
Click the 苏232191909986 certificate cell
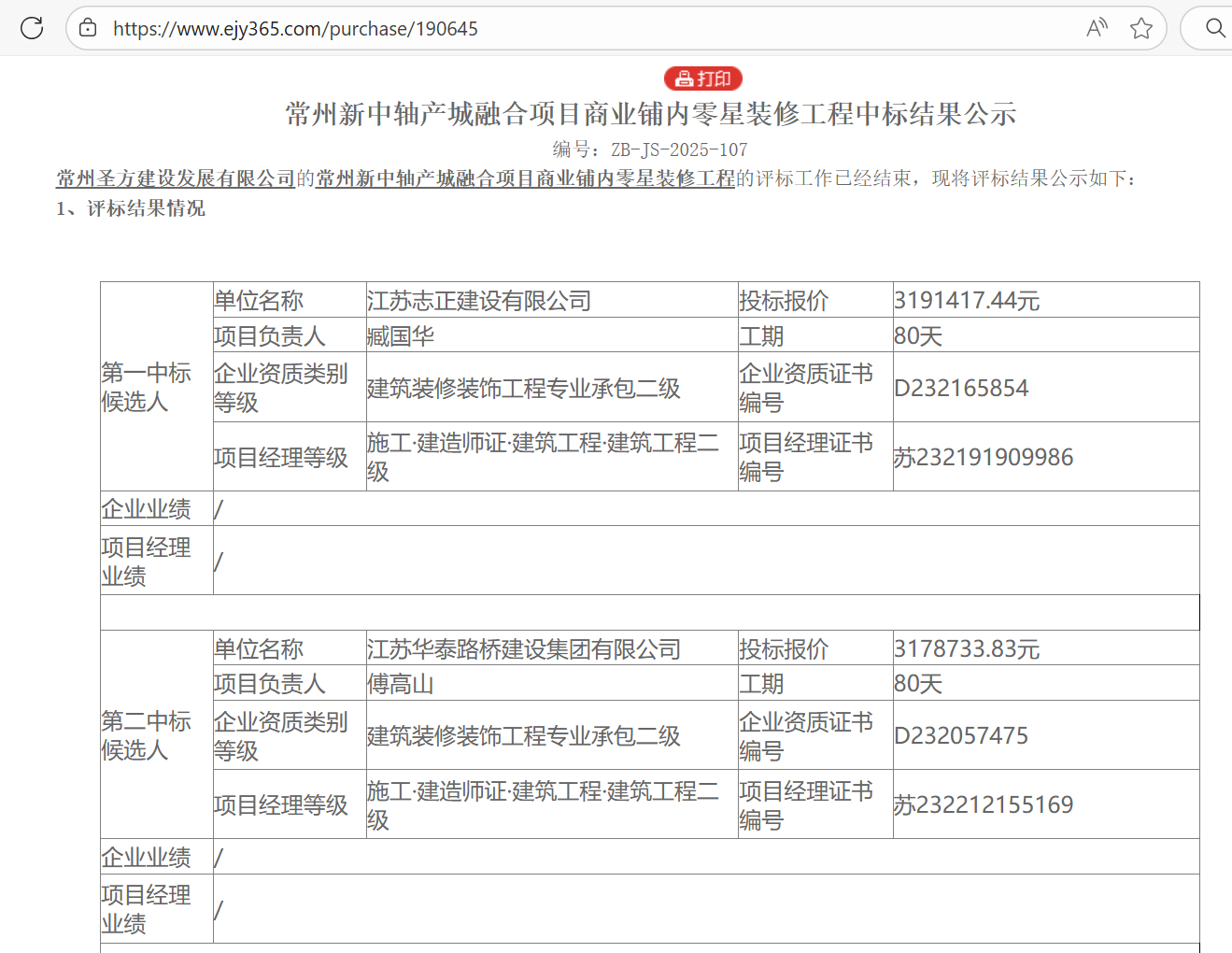point(984,457)
